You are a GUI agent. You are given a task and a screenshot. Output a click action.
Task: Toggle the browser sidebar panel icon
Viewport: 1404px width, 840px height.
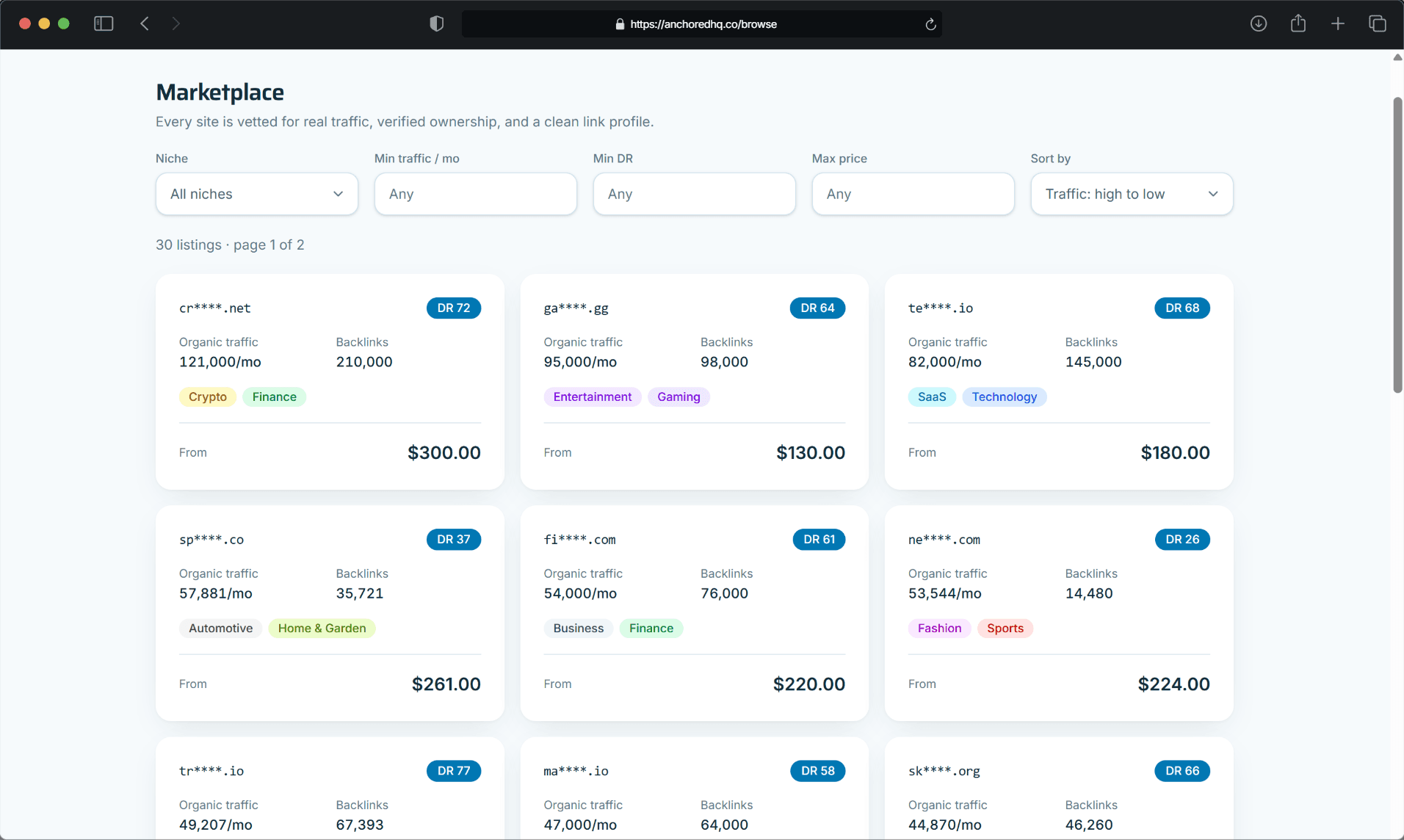click(x=104, y=24)
